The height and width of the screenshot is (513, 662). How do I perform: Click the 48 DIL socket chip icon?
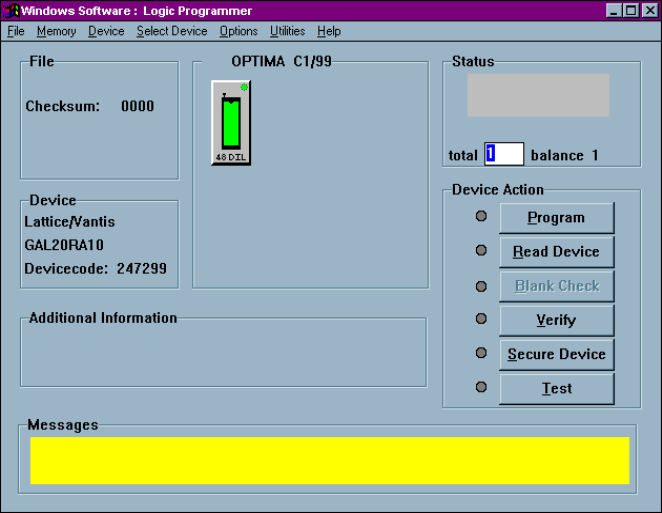[x=231, y=123]
